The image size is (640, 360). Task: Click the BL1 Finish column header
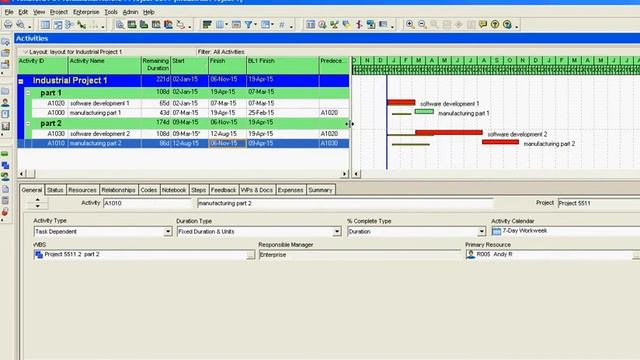(x=282, y=65)
